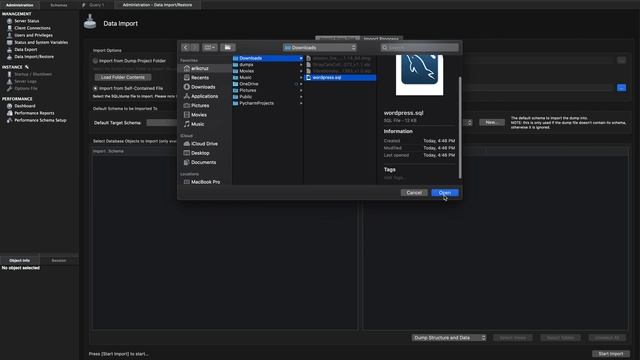Select Administration - Data Import/Restore tab
The height and width of the screenshot is (360, 640).
(158, 5)
